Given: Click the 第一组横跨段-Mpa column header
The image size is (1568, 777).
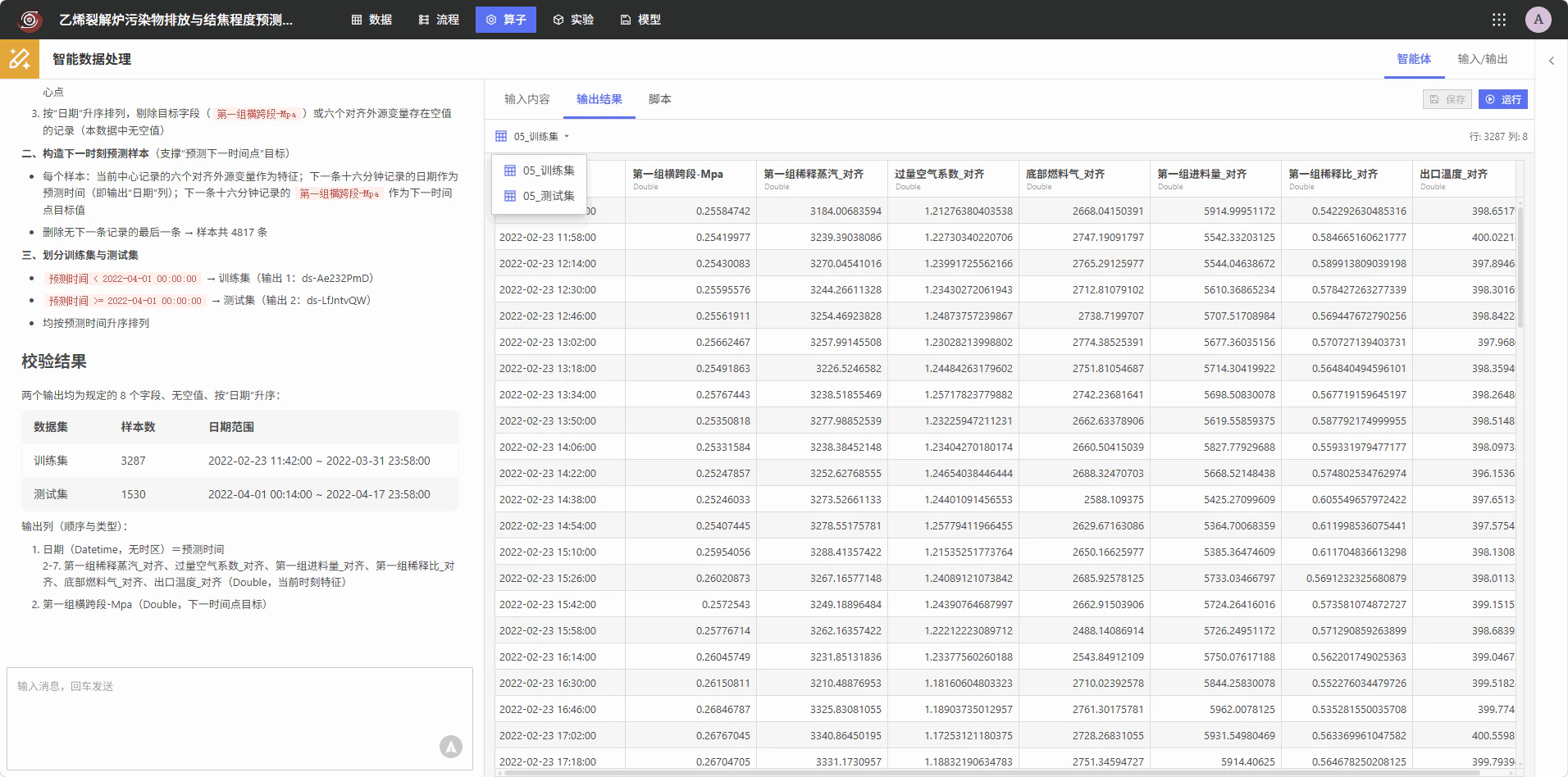Looking at the screenshot, I should 691,179.
